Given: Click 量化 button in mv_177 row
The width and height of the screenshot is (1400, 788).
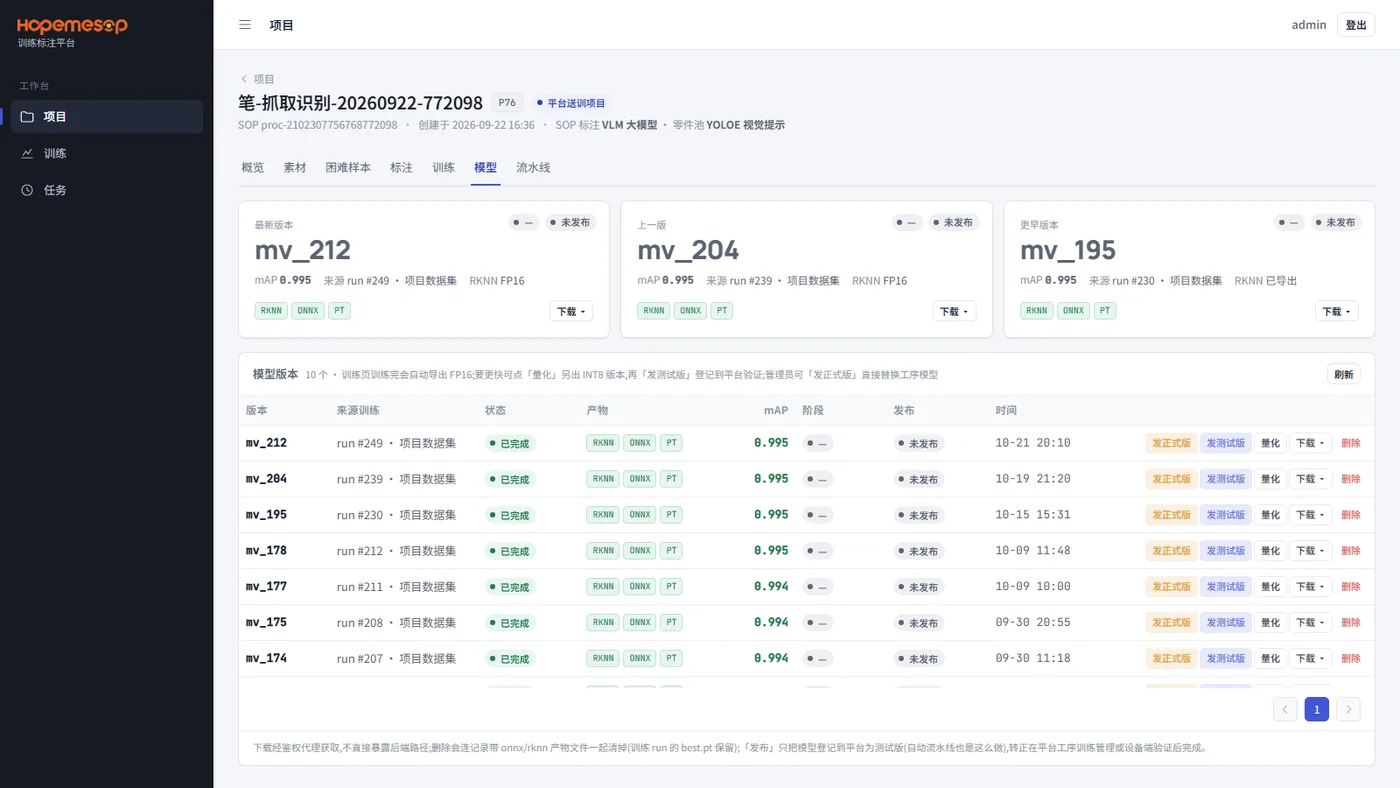Looking at the screenshot, I should [1270, 587].
